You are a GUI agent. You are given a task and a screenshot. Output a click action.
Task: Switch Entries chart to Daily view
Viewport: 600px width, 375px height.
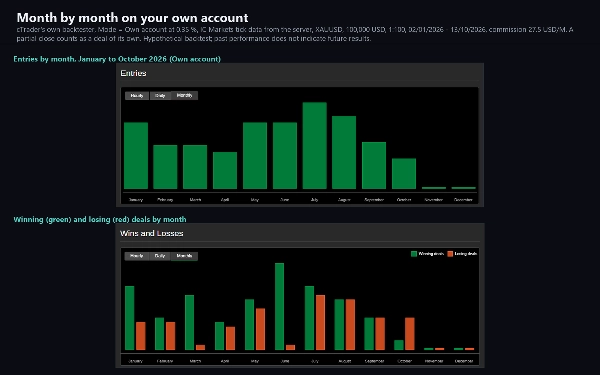pos(160,96)
